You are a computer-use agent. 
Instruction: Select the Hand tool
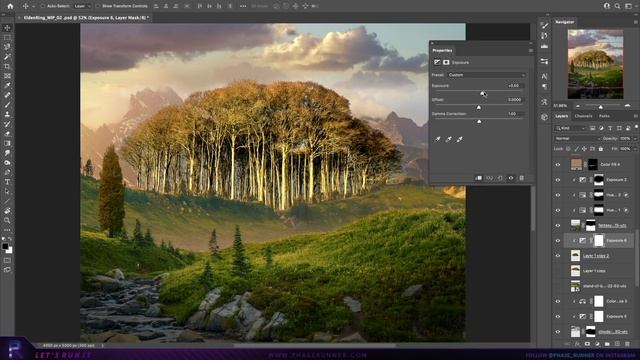tap(7, 211)
